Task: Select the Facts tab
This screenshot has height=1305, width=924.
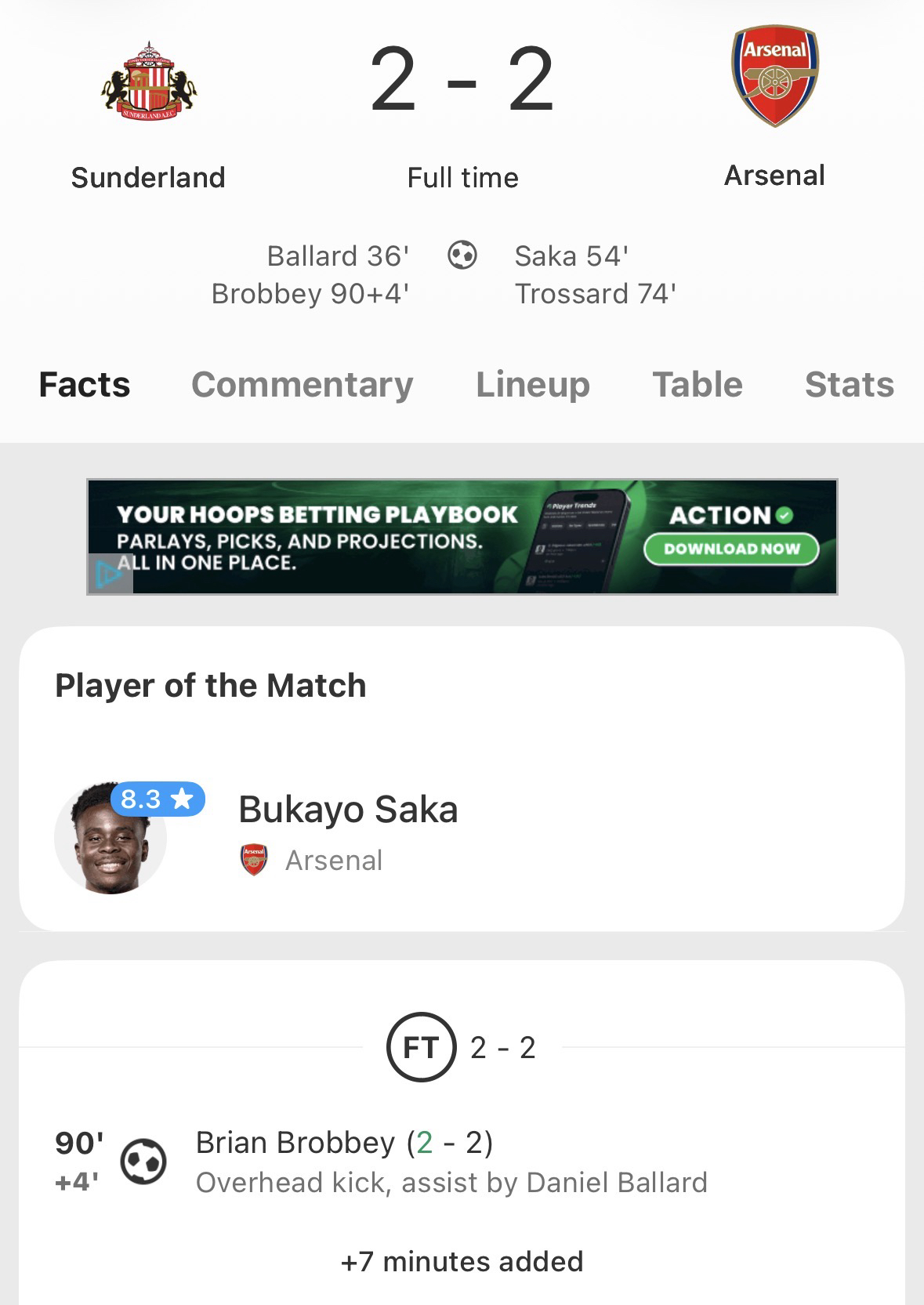Action: [x=85, y=385]
